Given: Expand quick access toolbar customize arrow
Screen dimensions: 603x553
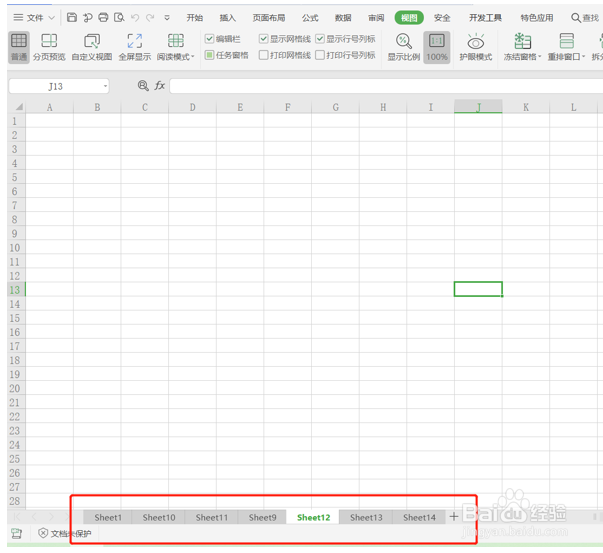Looking at the screenshot, I should point(167,18).
